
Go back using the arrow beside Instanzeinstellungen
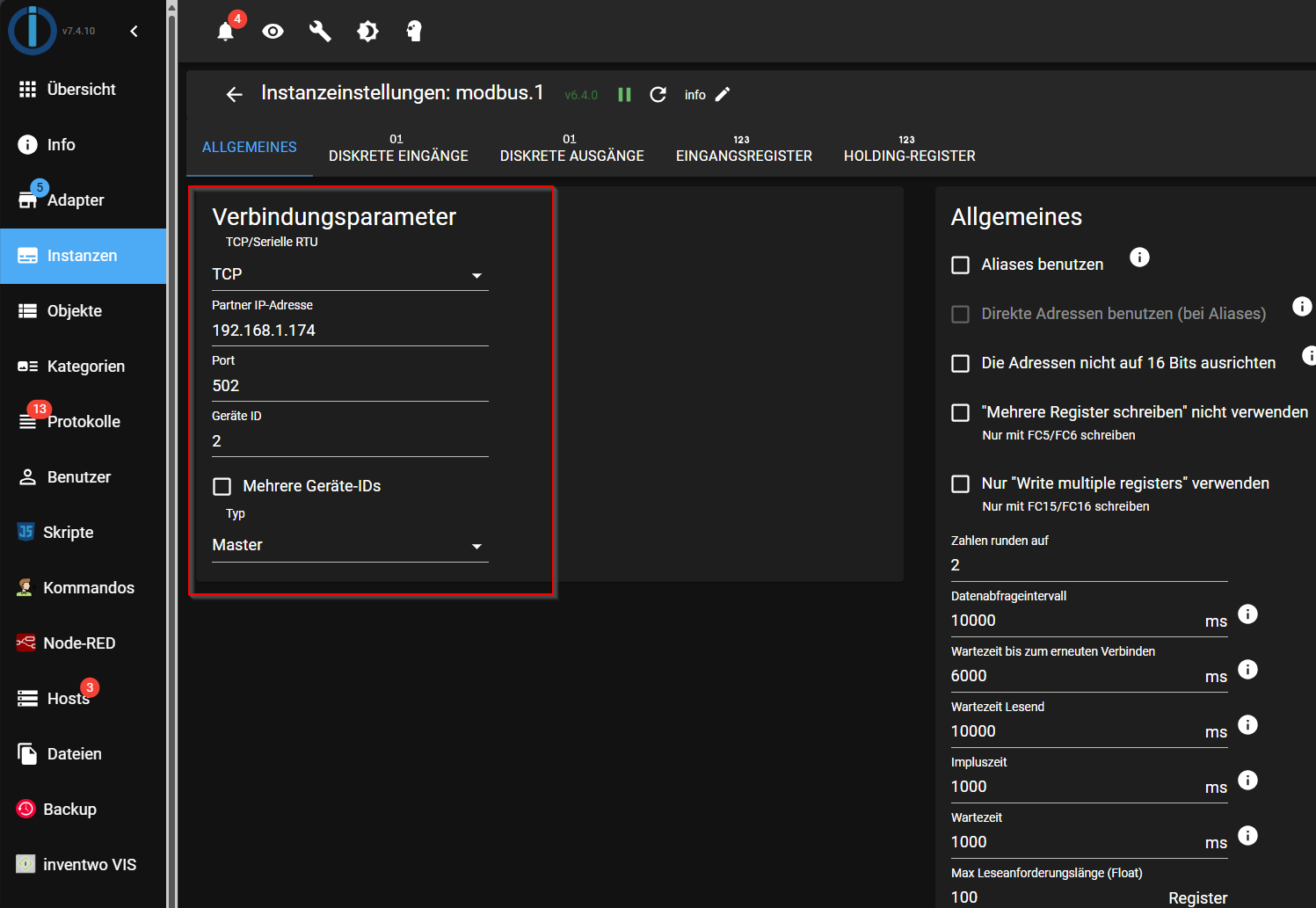pos(234,95)
